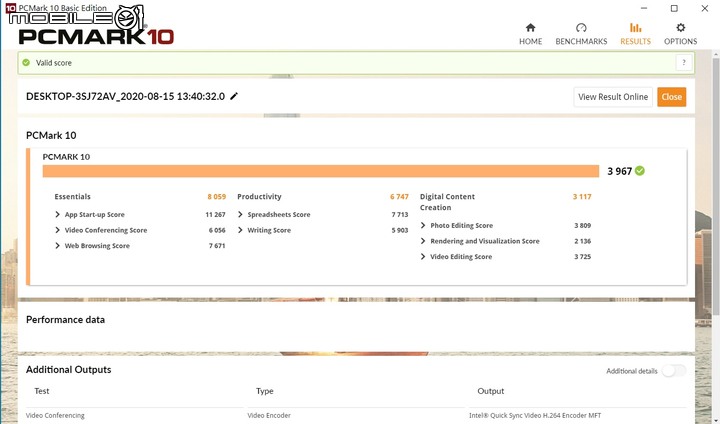This screenshot has width=720, height=424.
Task: Click the Essentials heading
Action: pos(73,197)
